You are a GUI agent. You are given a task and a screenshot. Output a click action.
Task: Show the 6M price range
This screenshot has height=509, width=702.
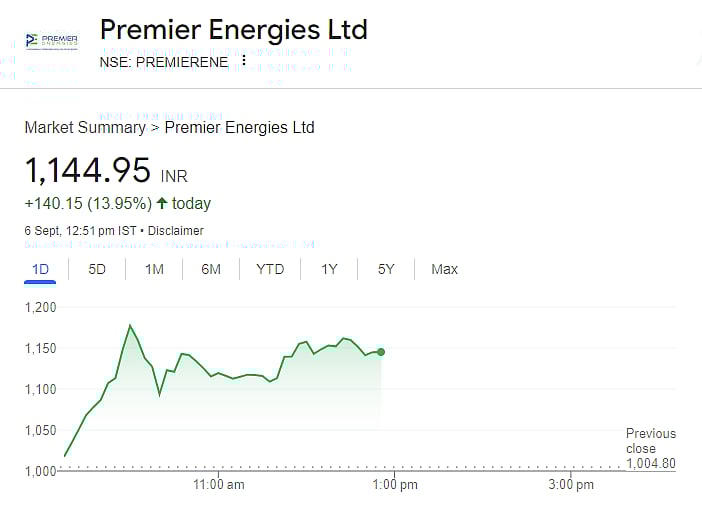click(x=211, y=269)
